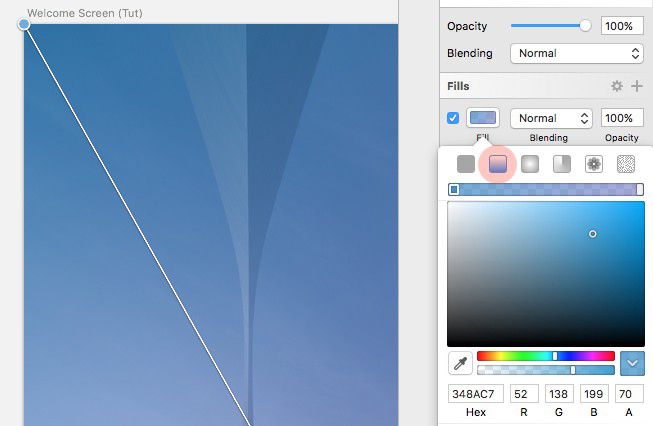Viewport: 653px width, 426px height.
Task: Select the angular gradient fill type
Action: (x=562, y=164)
